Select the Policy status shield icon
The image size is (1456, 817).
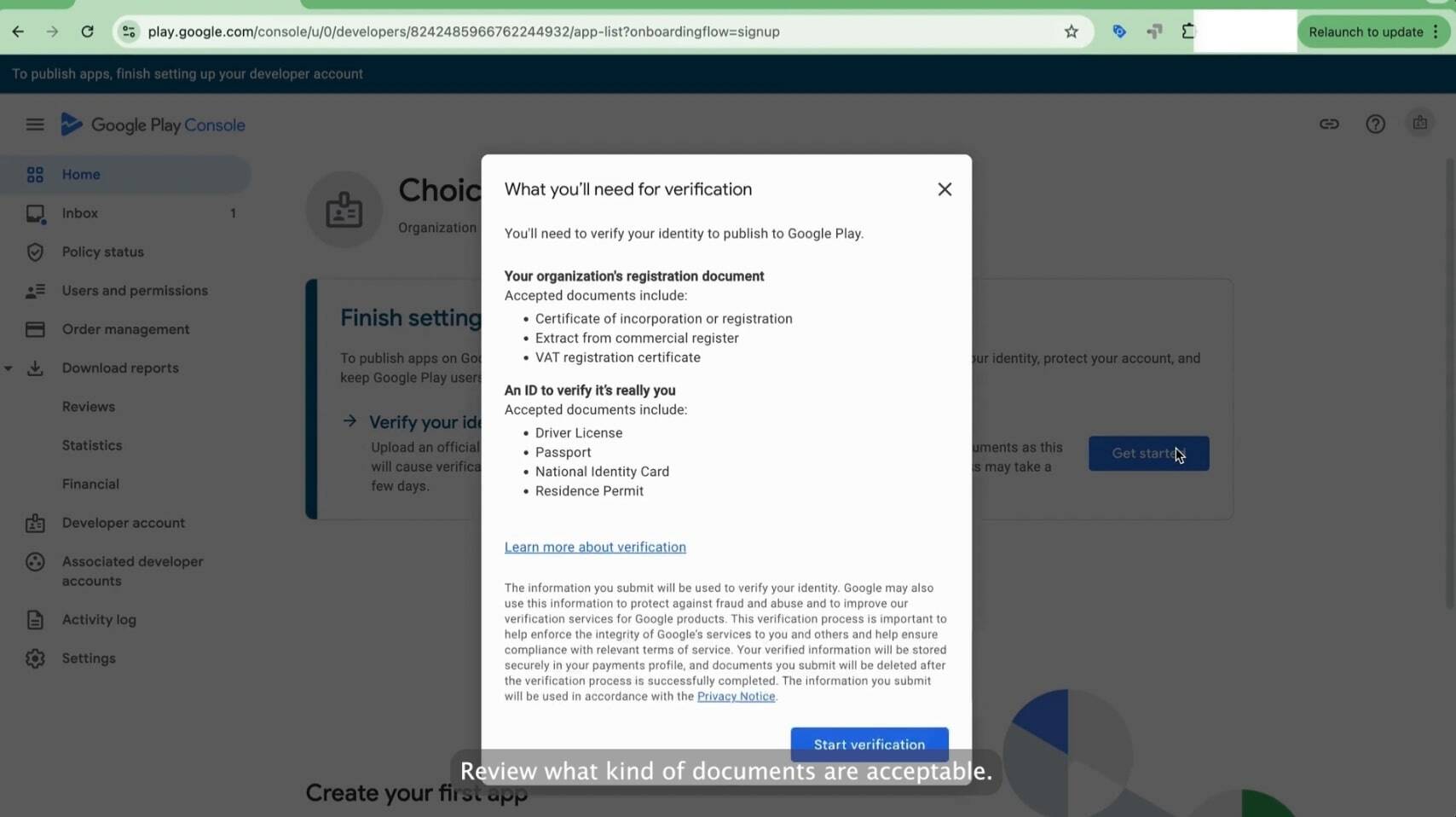(34, 252)
